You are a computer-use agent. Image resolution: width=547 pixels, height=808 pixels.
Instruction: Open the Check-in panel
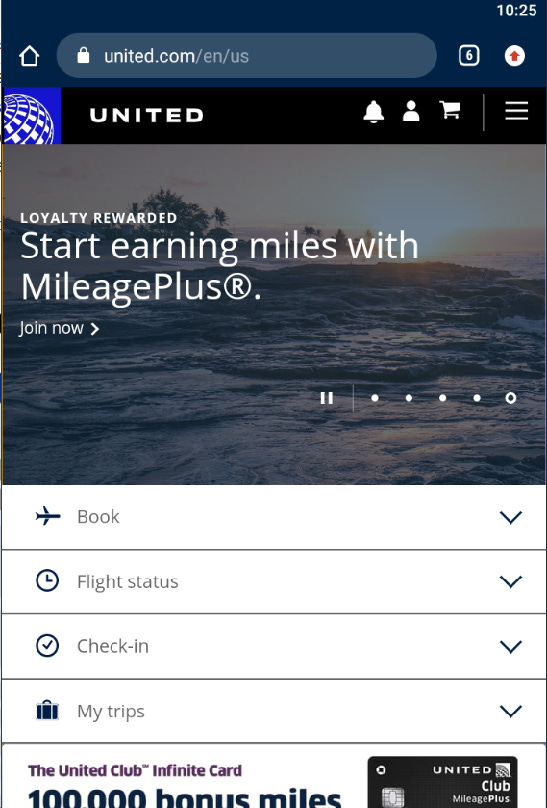pyautogui.click(x=274, y=646)
